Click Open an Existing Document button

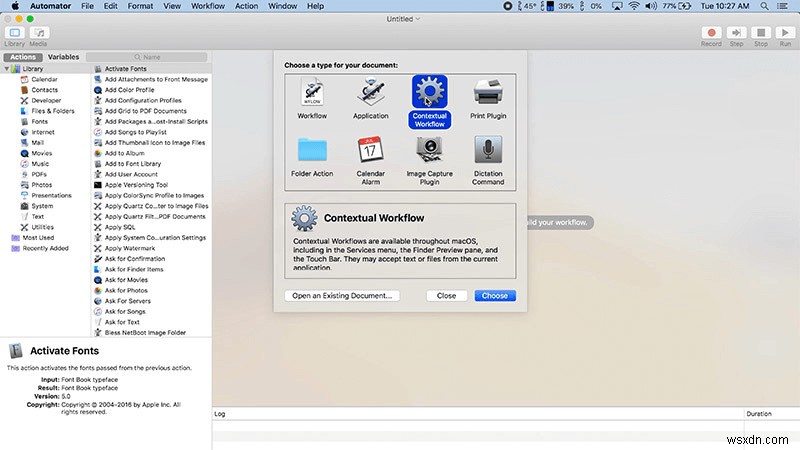click(342, 296)
